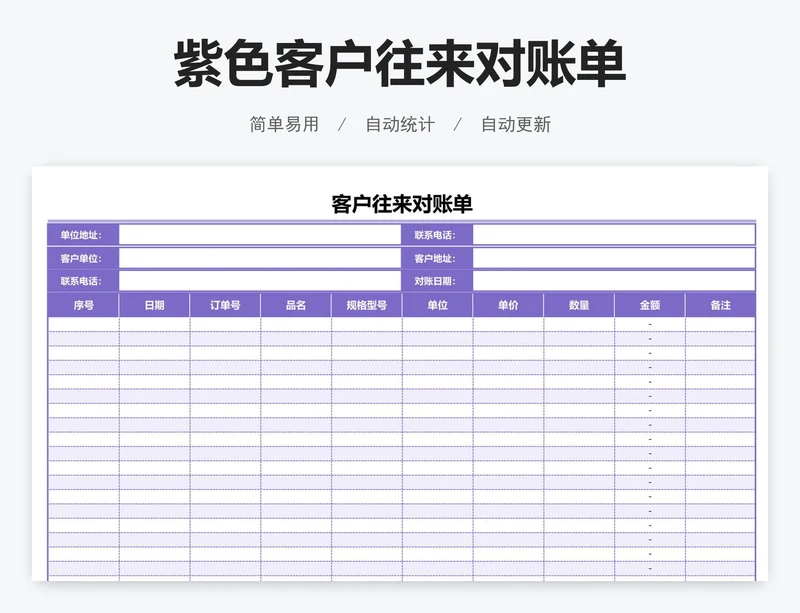Click the 品名 column header

296,305
